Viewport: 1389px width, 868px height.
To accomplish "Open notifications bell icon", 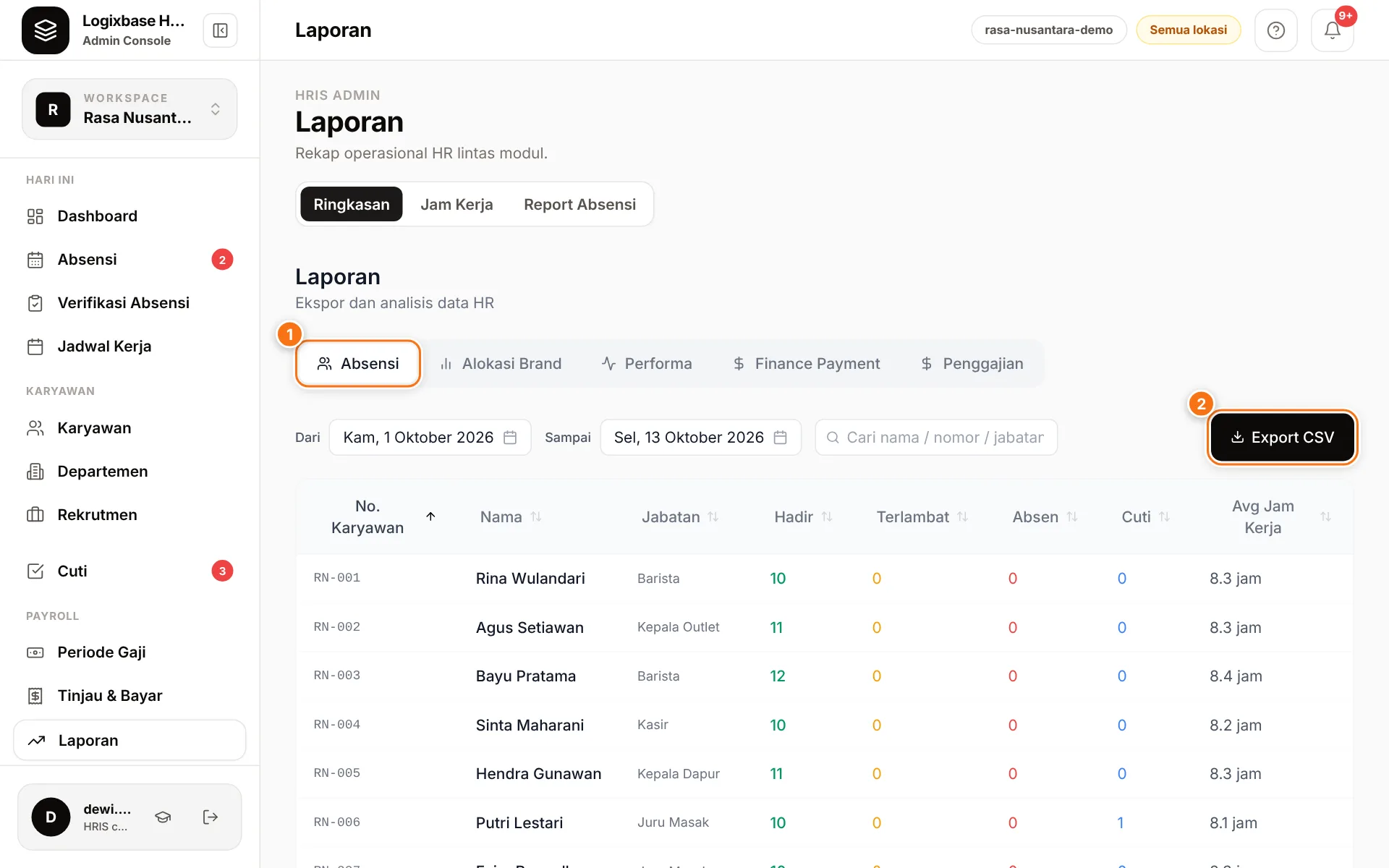I will [x=1332, y=30].
